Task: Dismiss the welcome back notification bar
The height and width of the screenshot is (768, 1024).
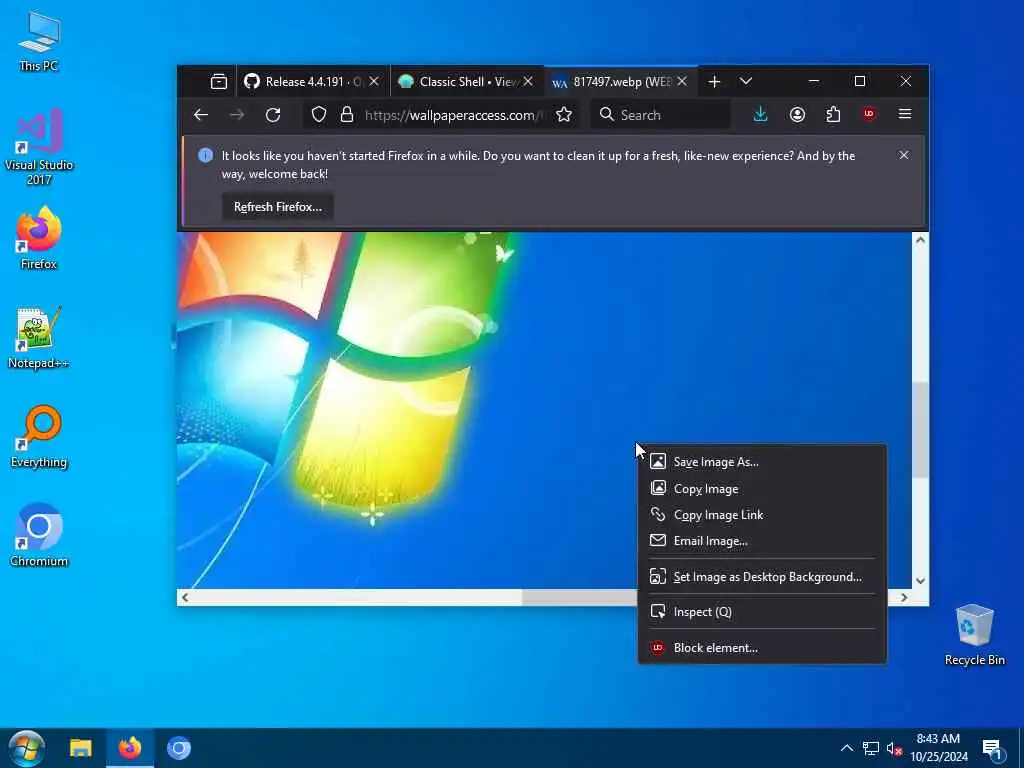Action: tap(903, 155)
